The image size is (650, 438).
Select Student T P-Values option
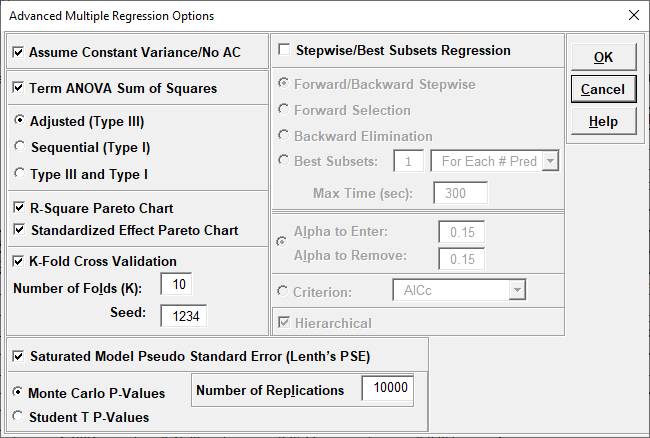click(18, 416)
